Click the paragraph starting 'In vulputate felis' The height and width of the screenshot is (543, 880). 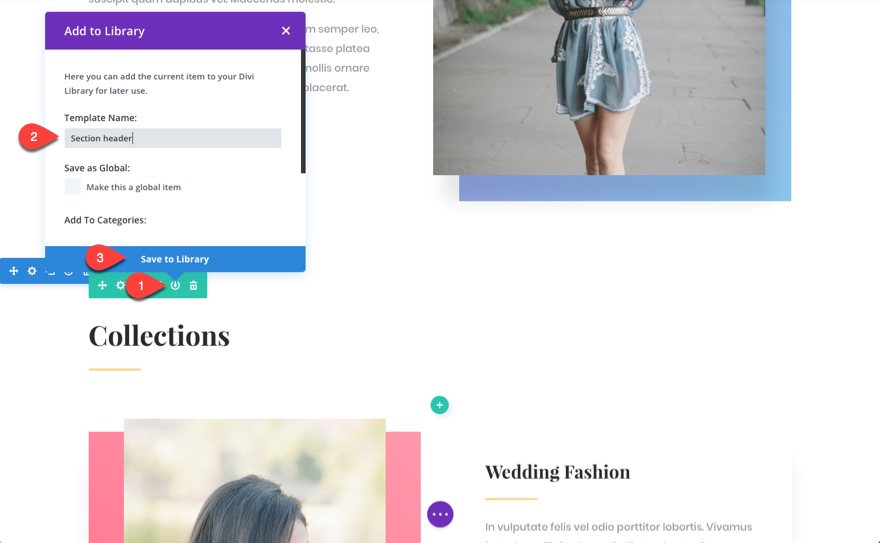pyautogui.click(x=618, y=533)
